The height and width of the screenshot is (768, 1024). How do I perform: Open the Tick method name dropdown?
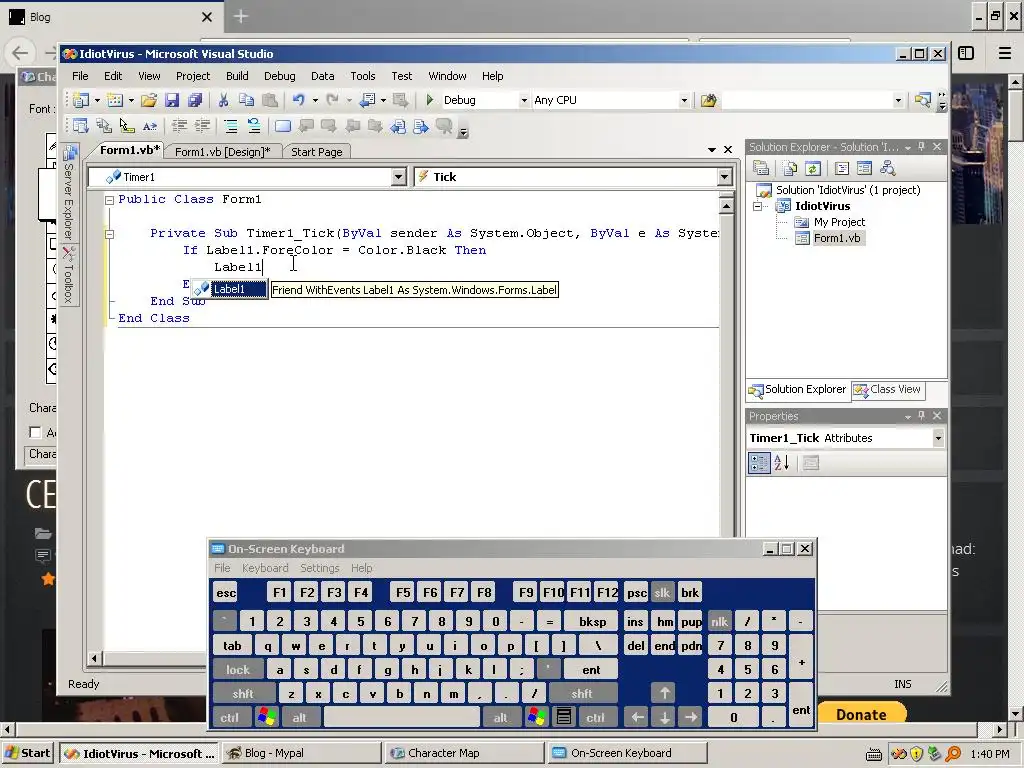pyautogui.click(x=724, y=177)
